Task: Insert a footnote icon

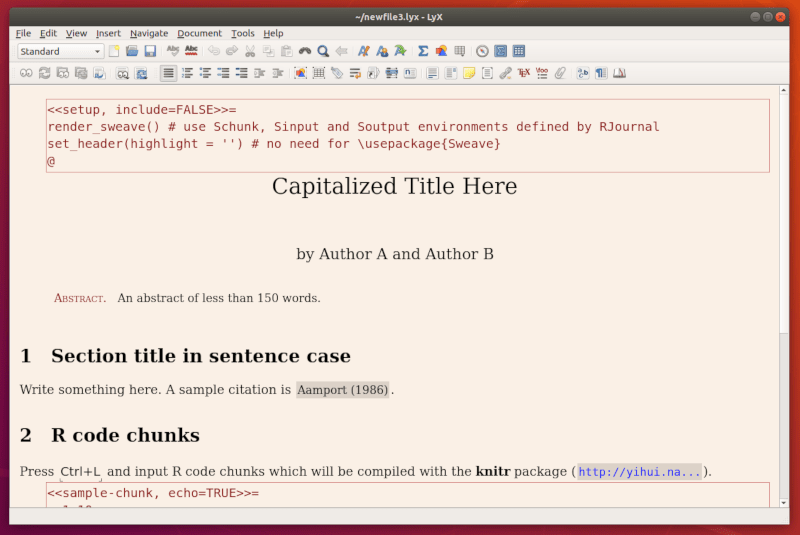Action: [x=432, y=73]
